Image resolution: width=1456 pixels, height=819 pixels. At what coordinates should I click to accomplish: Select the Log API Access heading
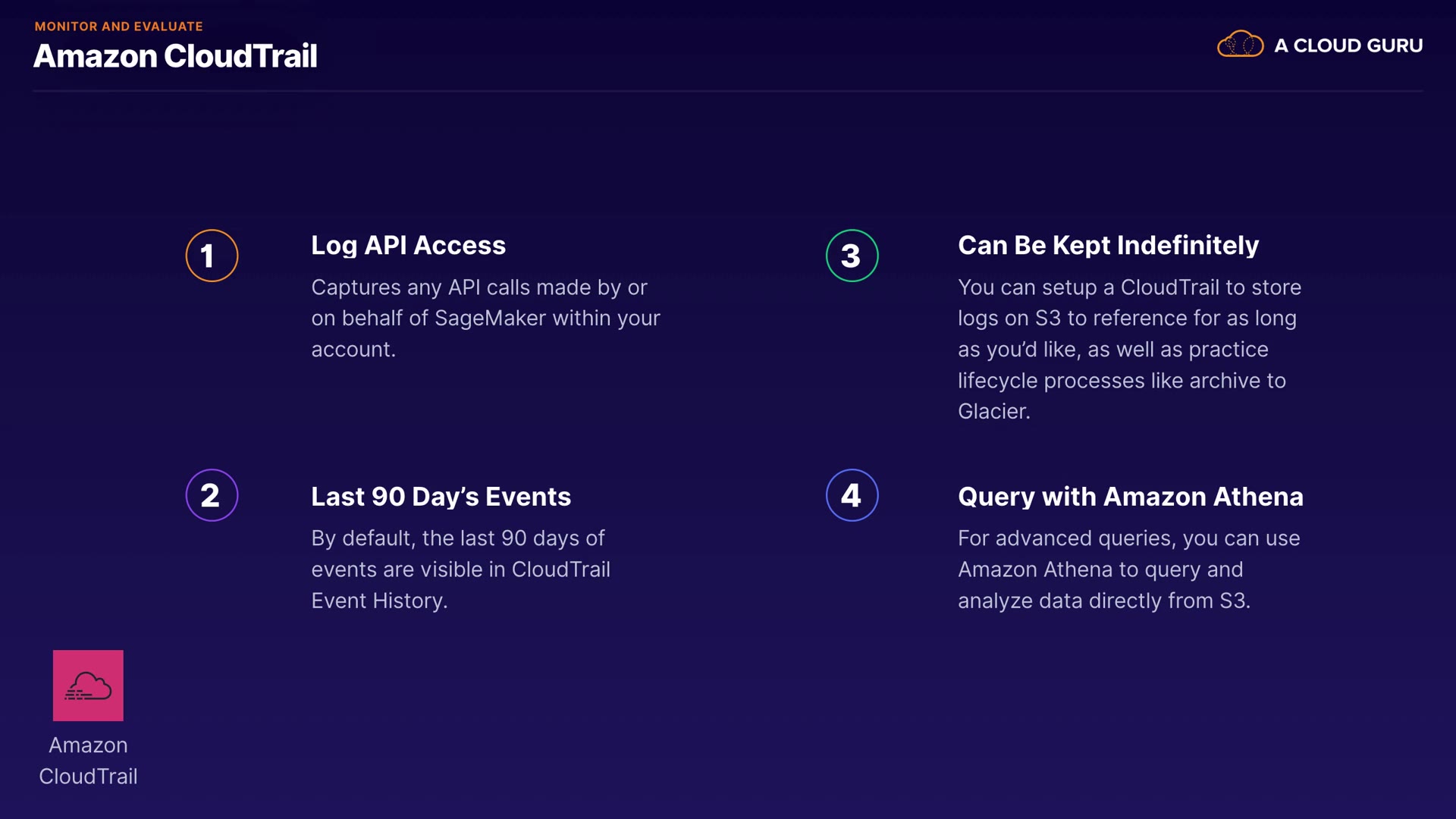pos(408,245)
